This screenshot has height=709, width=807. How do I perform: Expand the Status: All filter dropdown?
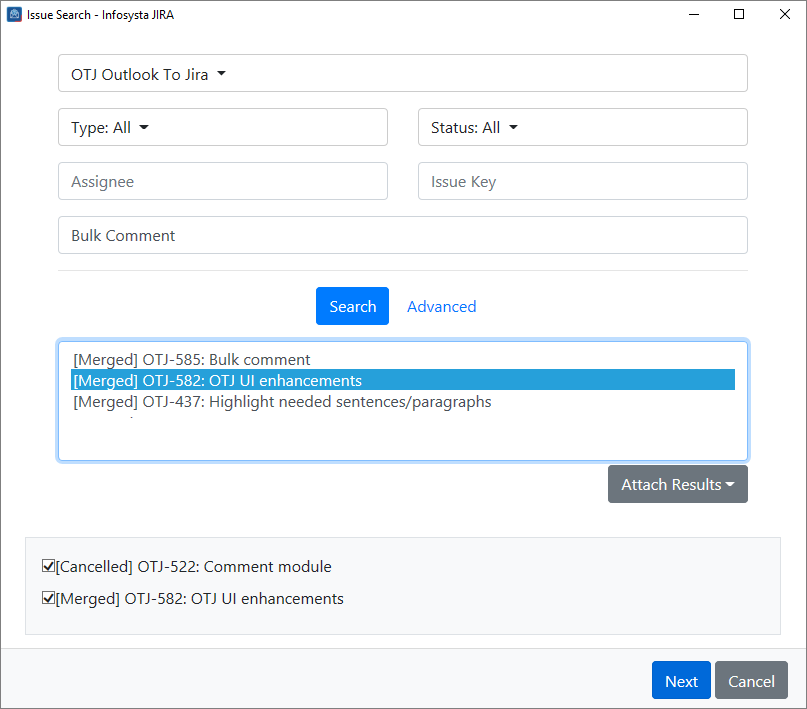point(474,128)
